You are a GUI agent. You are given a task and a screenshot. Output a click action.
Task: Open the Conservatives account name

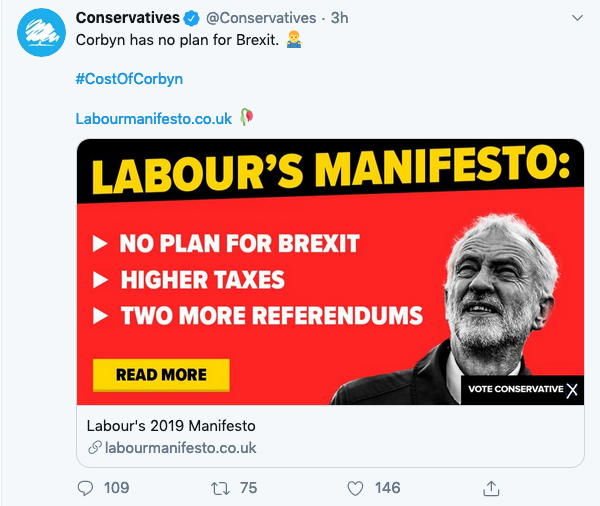click(128, 18)
